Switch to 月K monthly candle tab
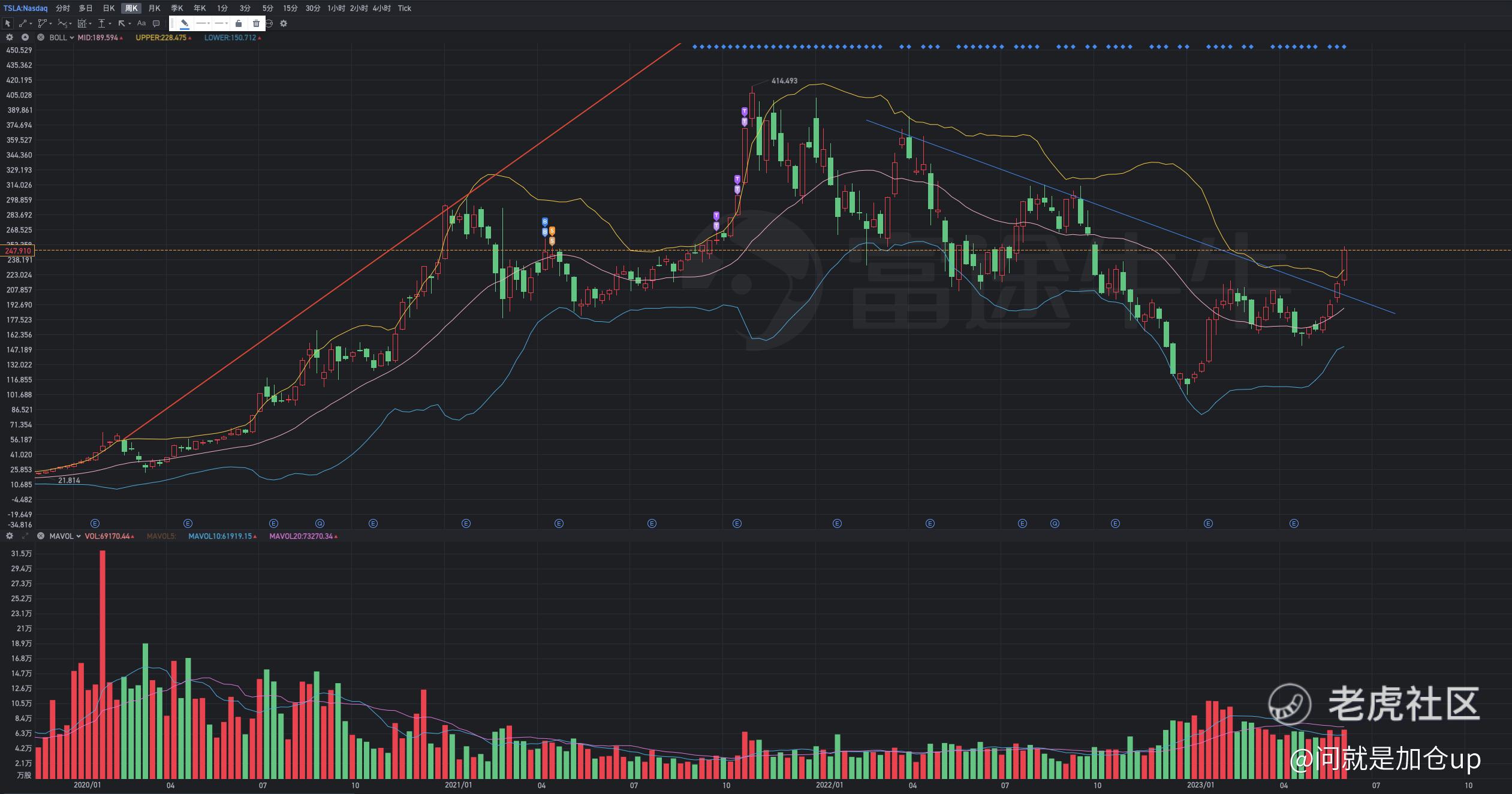Image resolution: width=1512 pixels, height=794 pixels. pos(155,8)
